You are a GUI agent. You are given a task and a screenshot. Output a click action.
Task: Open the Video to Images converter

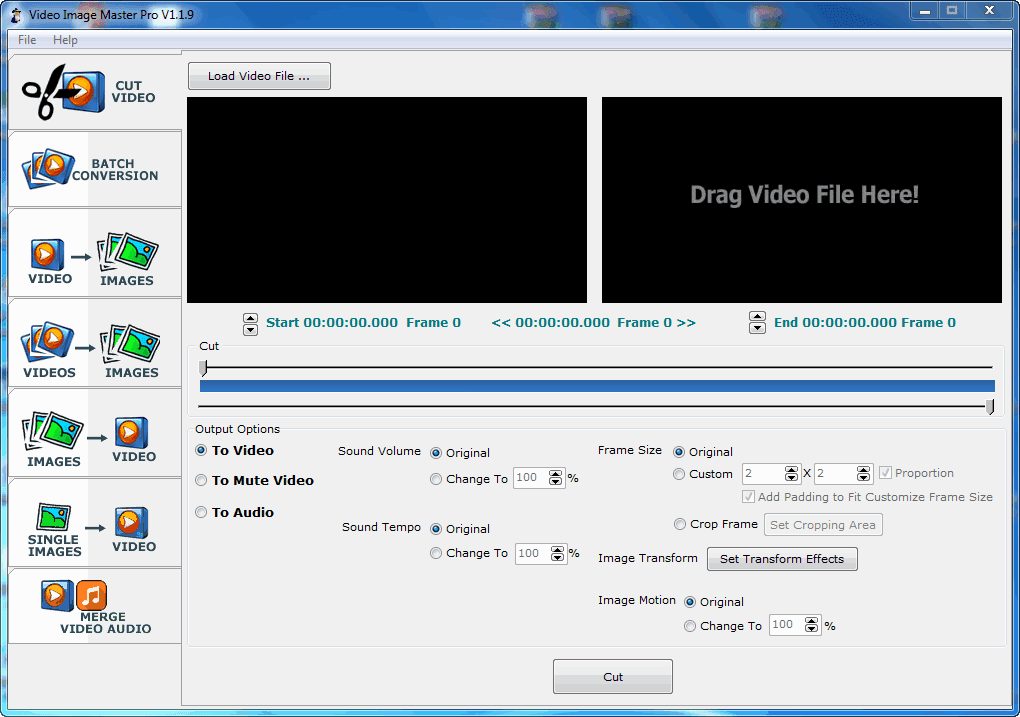click(93, 252)
